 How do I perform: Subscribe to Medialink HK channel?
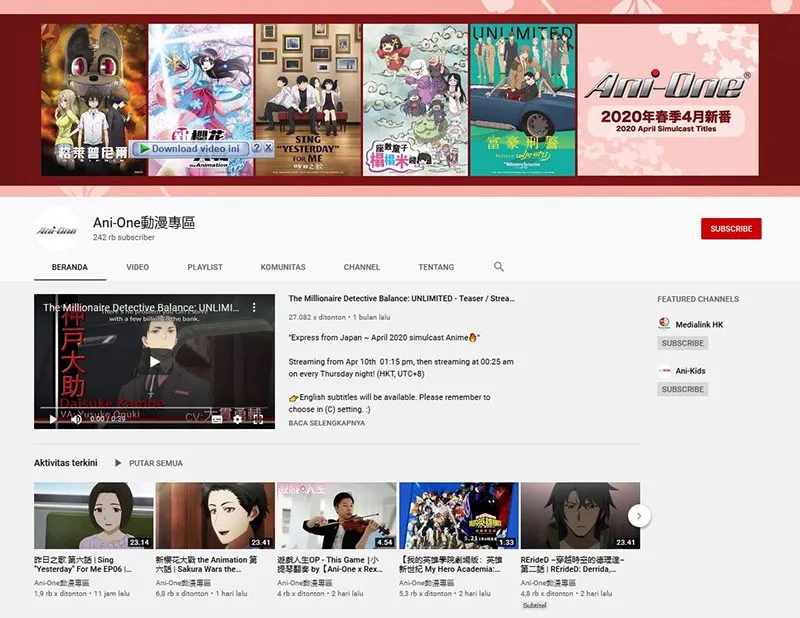[683, 343]
